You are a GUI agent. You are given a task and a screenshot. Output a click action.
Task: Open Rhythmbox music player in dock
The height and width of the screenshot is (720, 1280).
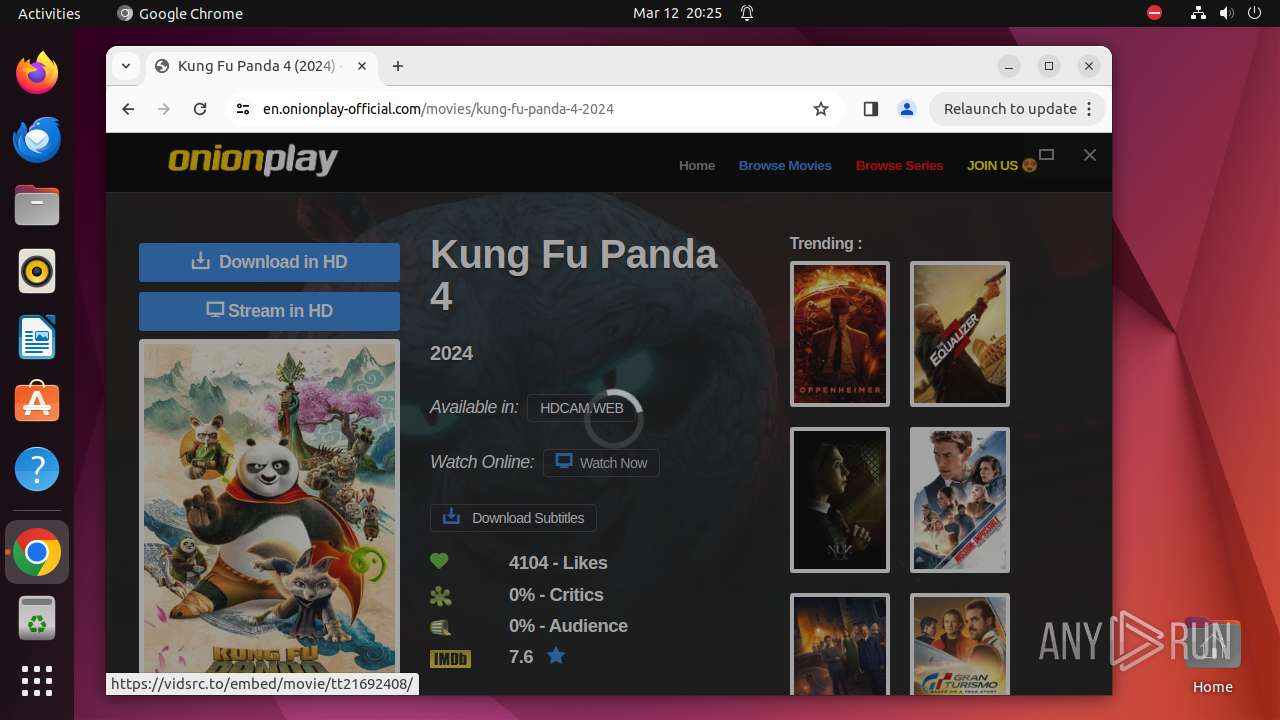pyautogui.click(x=37, y=271)
